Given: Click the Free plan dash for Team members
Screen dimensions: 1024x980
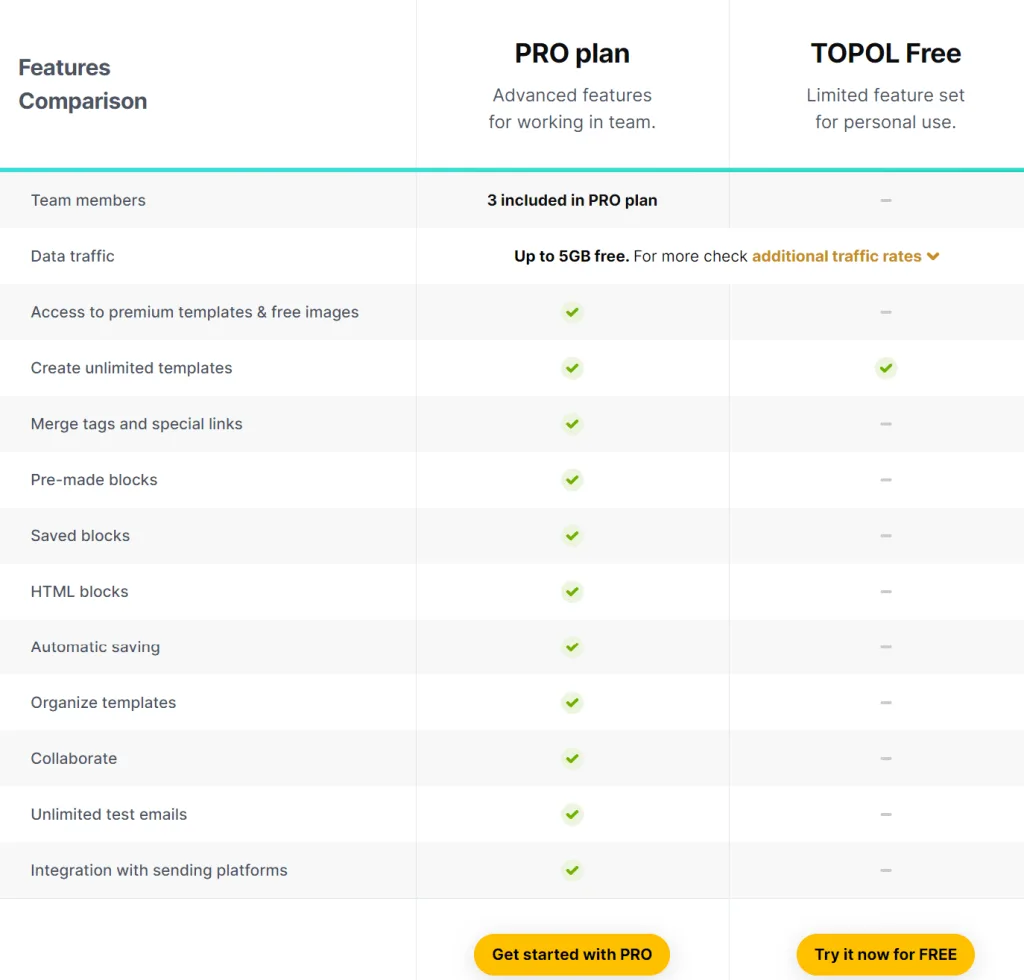Looking at the screenshot, I should (886, 200).
